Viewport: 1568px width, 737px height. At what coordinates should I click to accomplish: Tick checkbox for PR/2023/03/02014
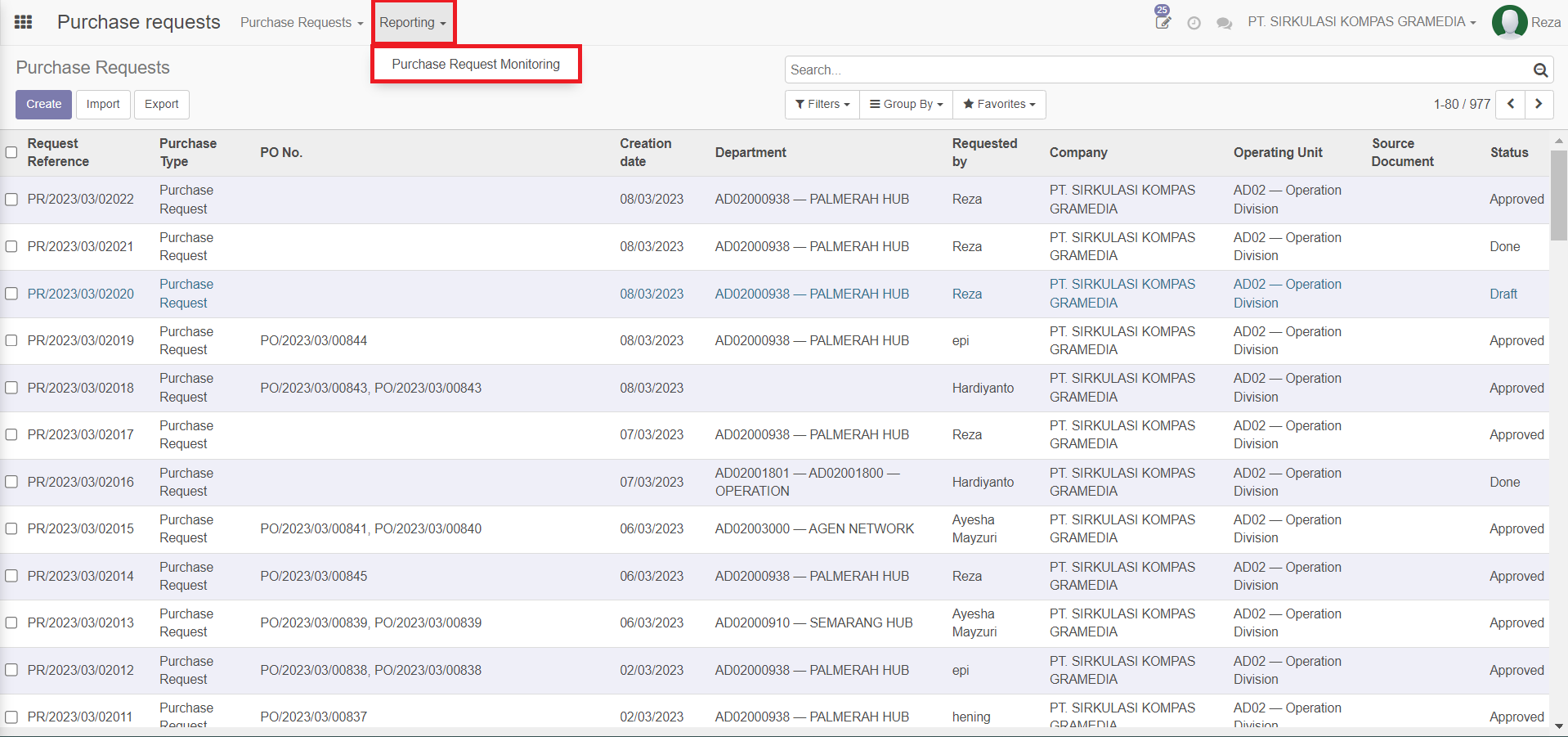click(11, 576)
